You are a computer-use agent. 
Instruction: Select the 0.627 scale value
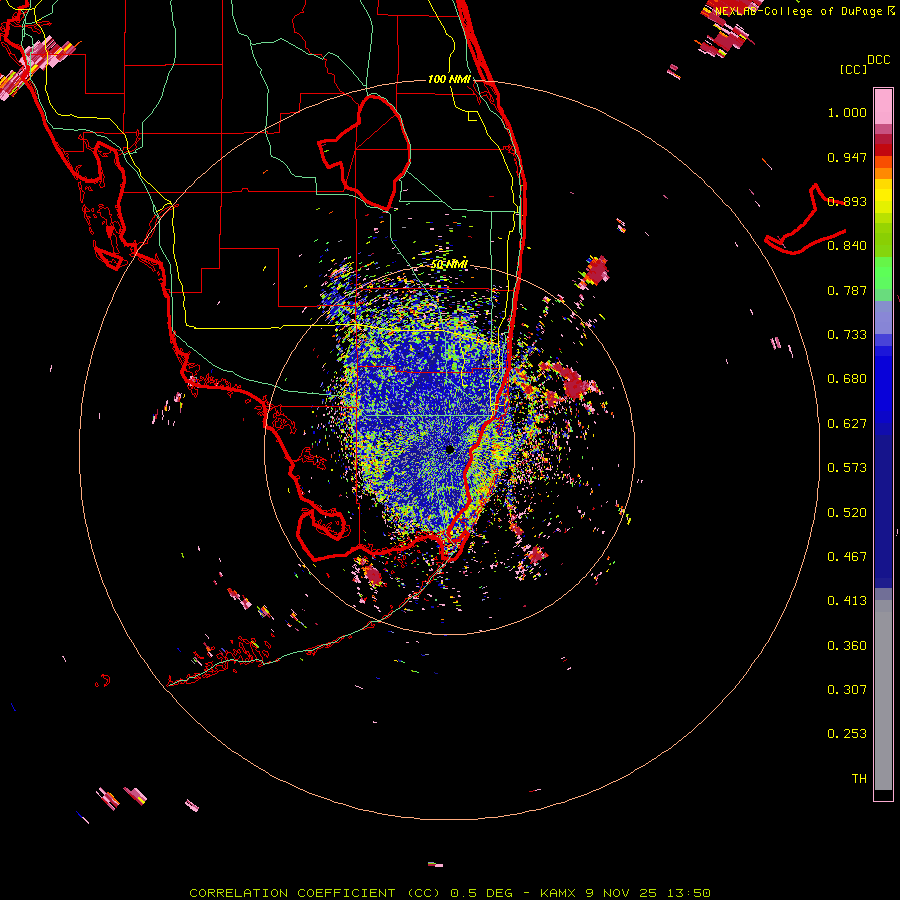point(847,424)
